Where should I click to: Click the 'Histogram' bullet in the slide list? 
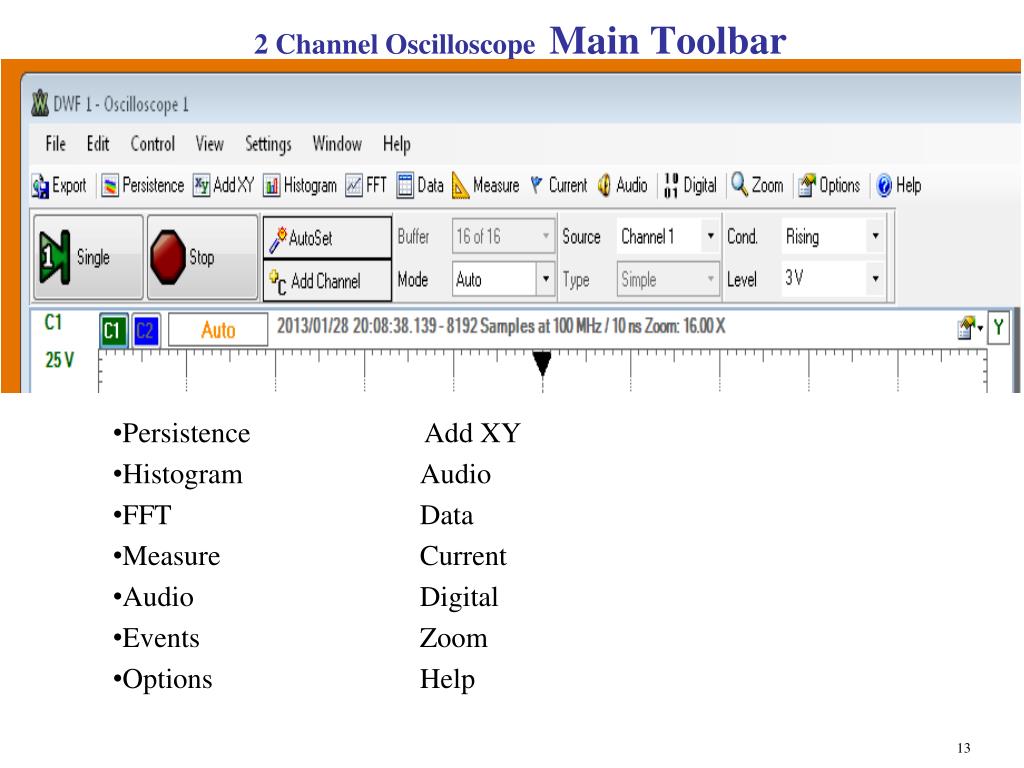178,475
